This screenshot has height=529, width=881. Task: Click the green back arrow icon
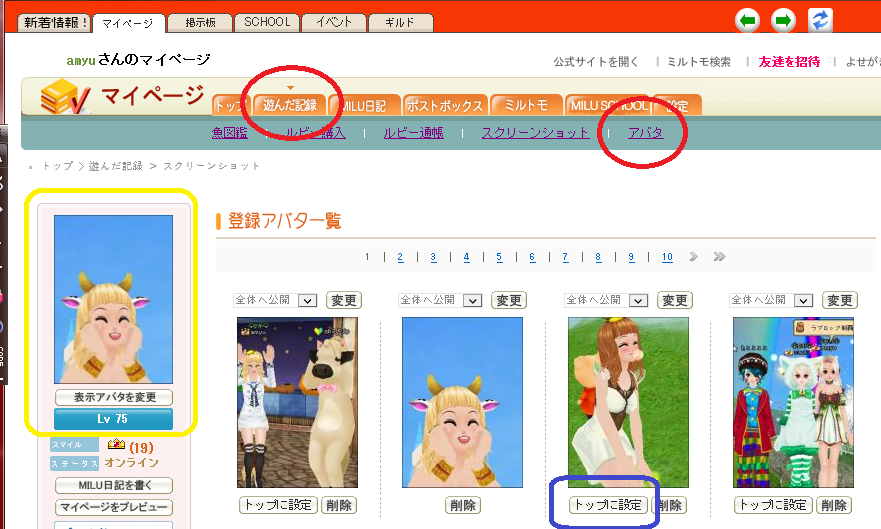pyautogui.click(x=748, y=20)
